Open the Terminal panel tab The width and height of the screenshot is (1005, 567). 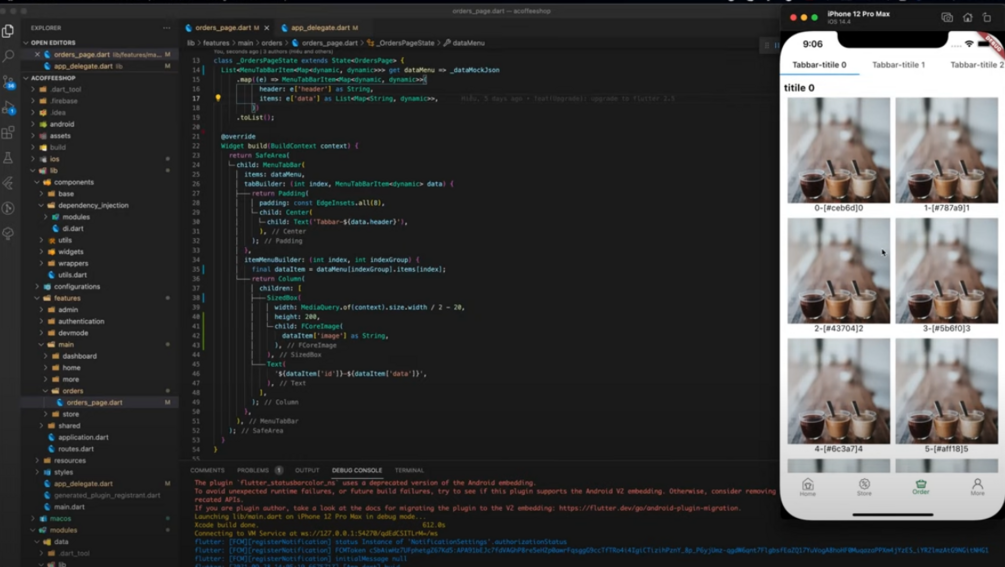point(409,470)
